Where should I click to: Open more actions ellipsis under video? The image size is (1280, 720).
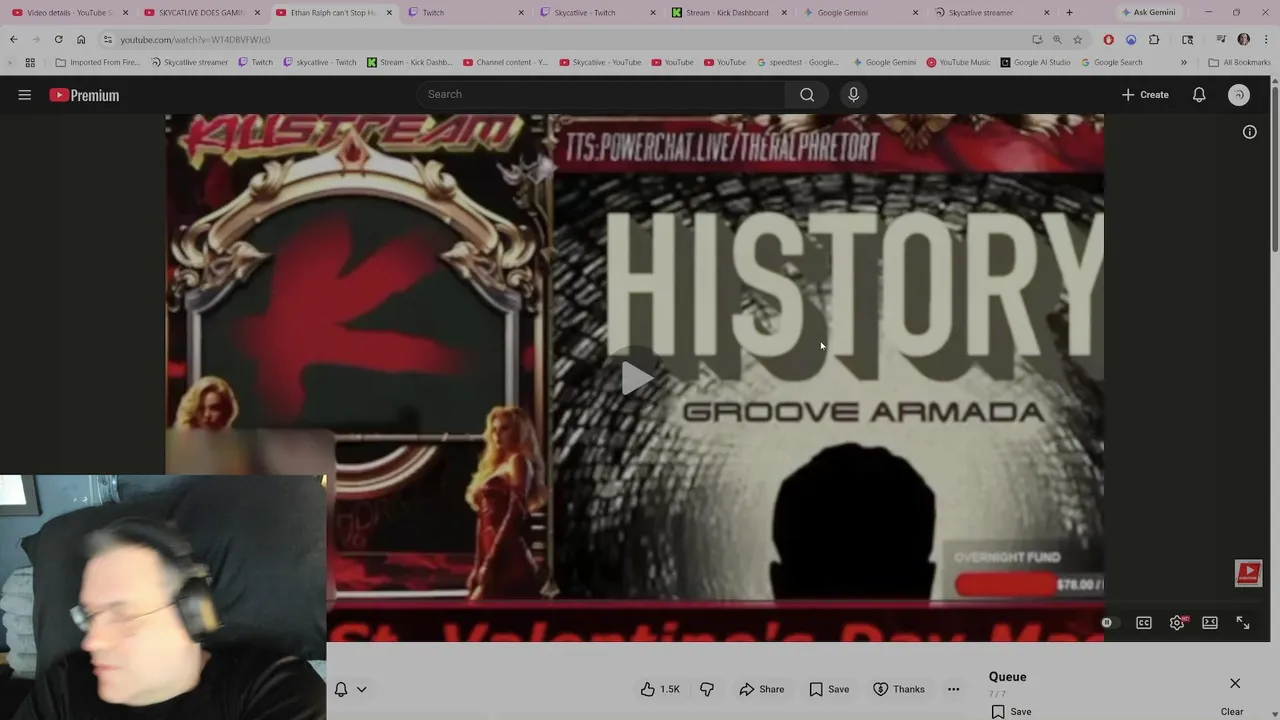[x=953, y=689]
